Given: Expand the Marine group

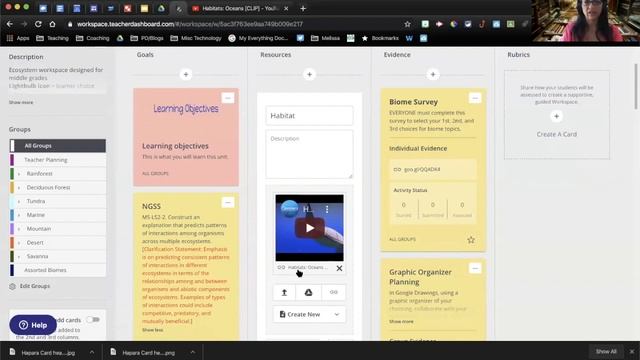Looking at the screenshot, I should pos(18,215).
